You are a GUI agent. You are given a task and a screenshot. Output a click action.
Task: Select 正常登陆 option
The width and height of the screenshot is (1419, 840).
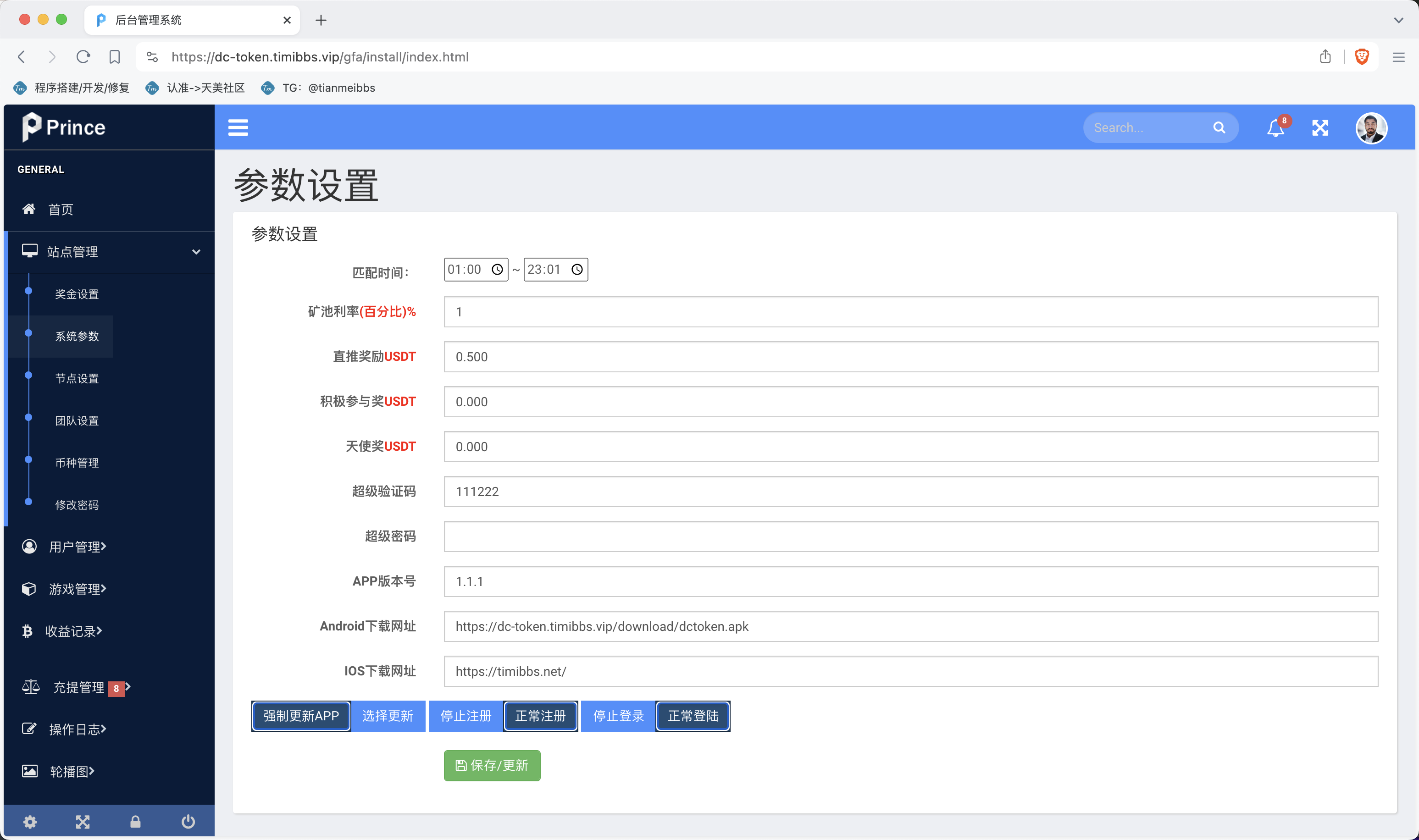pos(693,716)
